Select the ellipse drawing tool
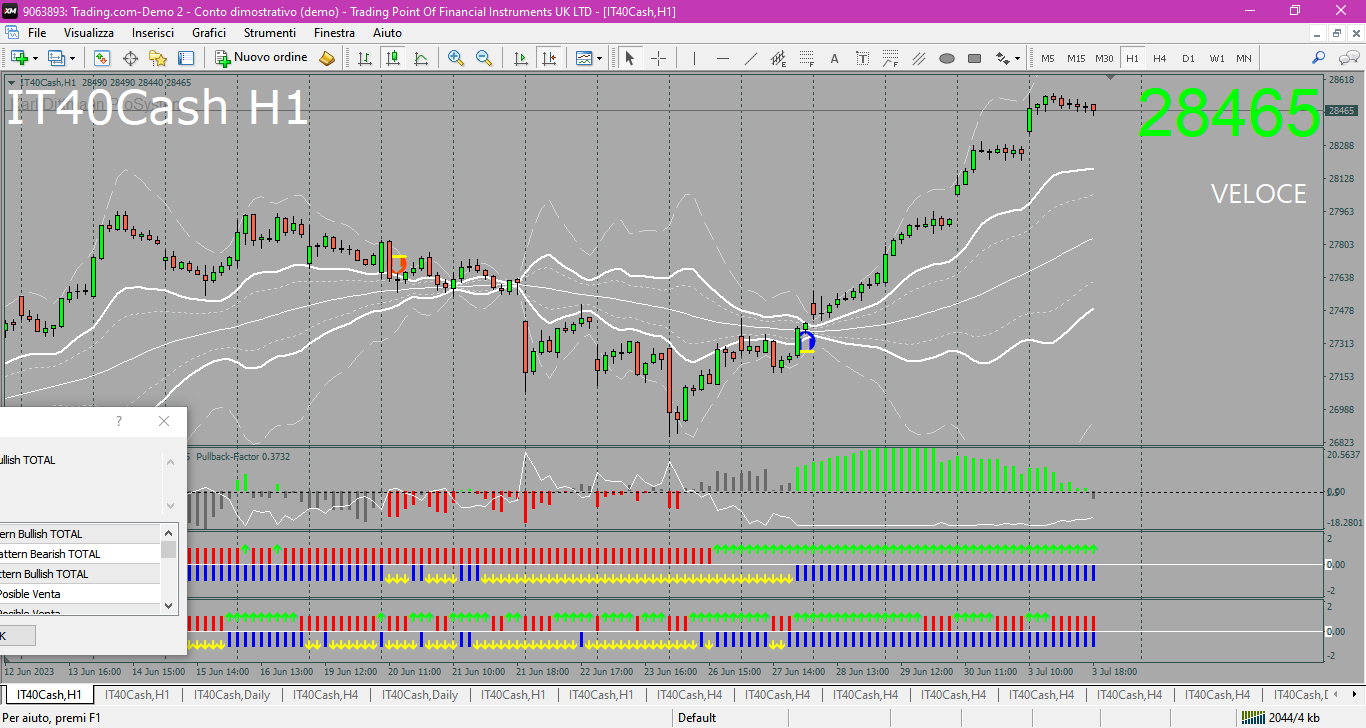The width and height of the screenshot is (1366, 728). (946, 58)
